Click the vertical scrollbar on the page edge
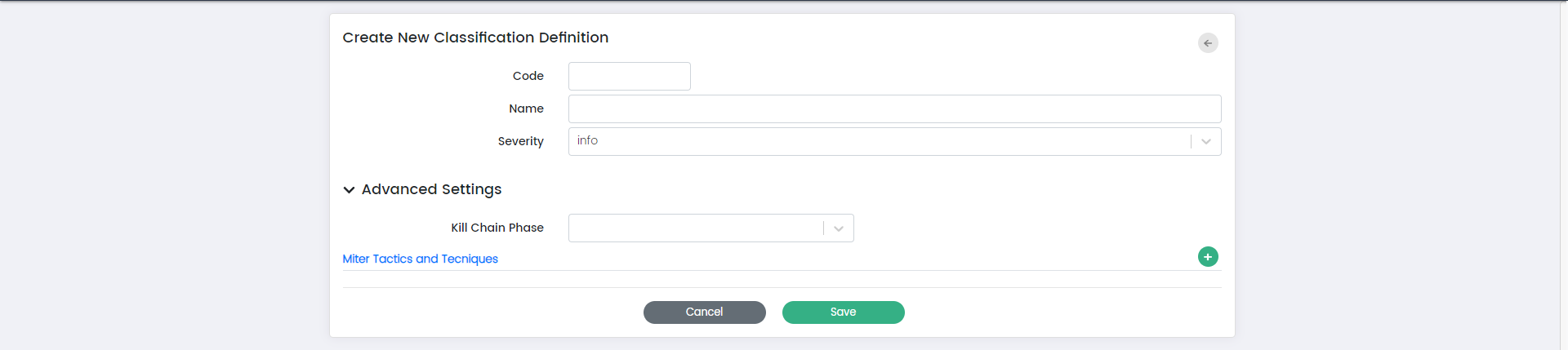The image size is (1568, 350). click(x=1563, y=175)
